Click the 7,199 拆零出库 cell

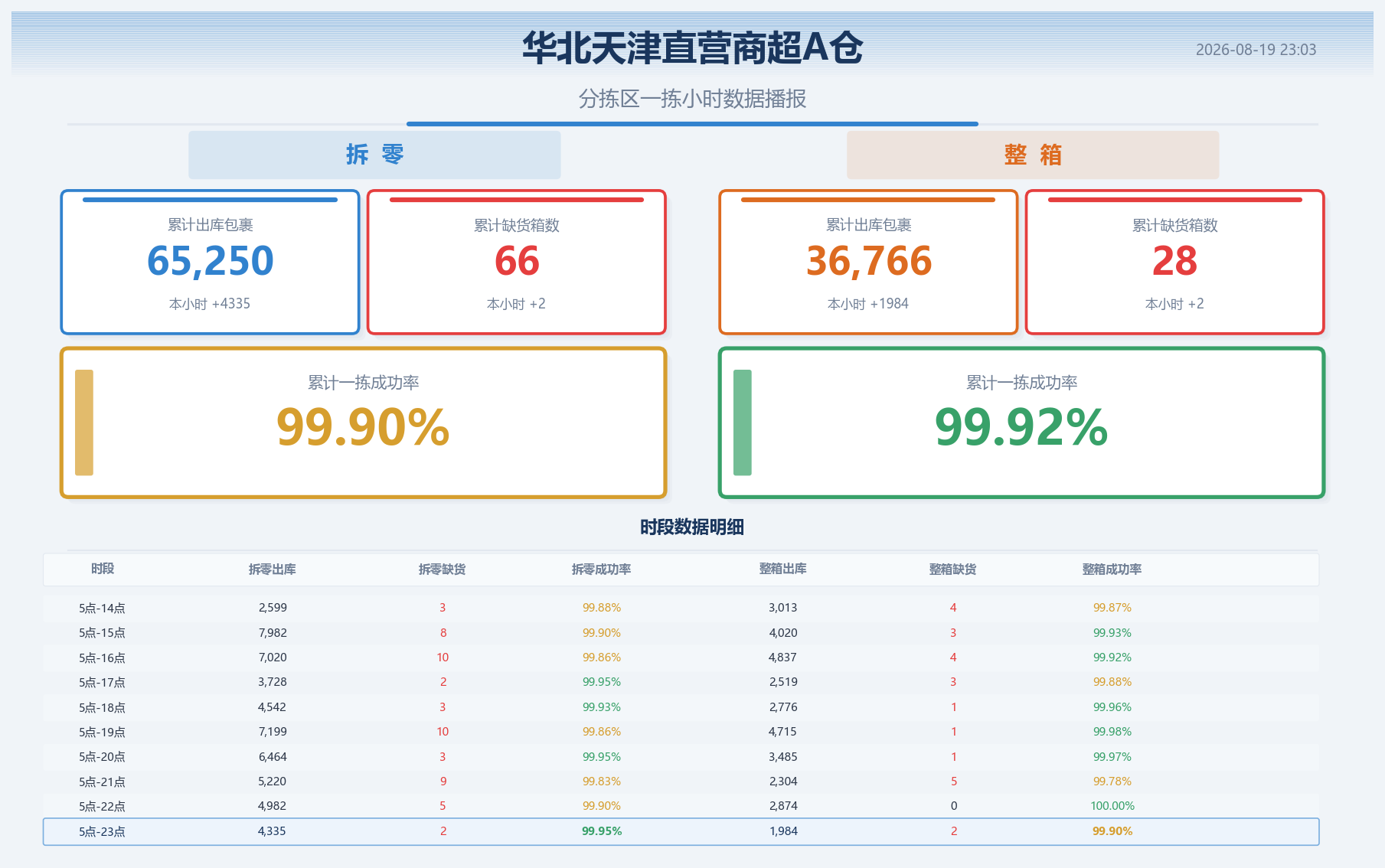273,732
